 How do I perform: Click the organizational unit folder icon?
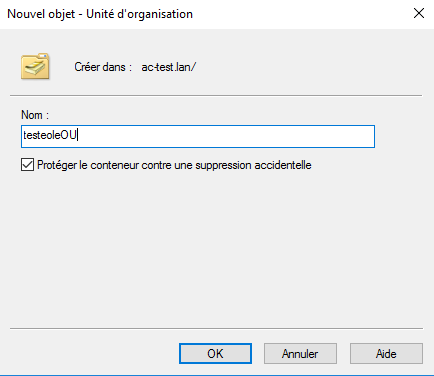[x=35, y=66]
